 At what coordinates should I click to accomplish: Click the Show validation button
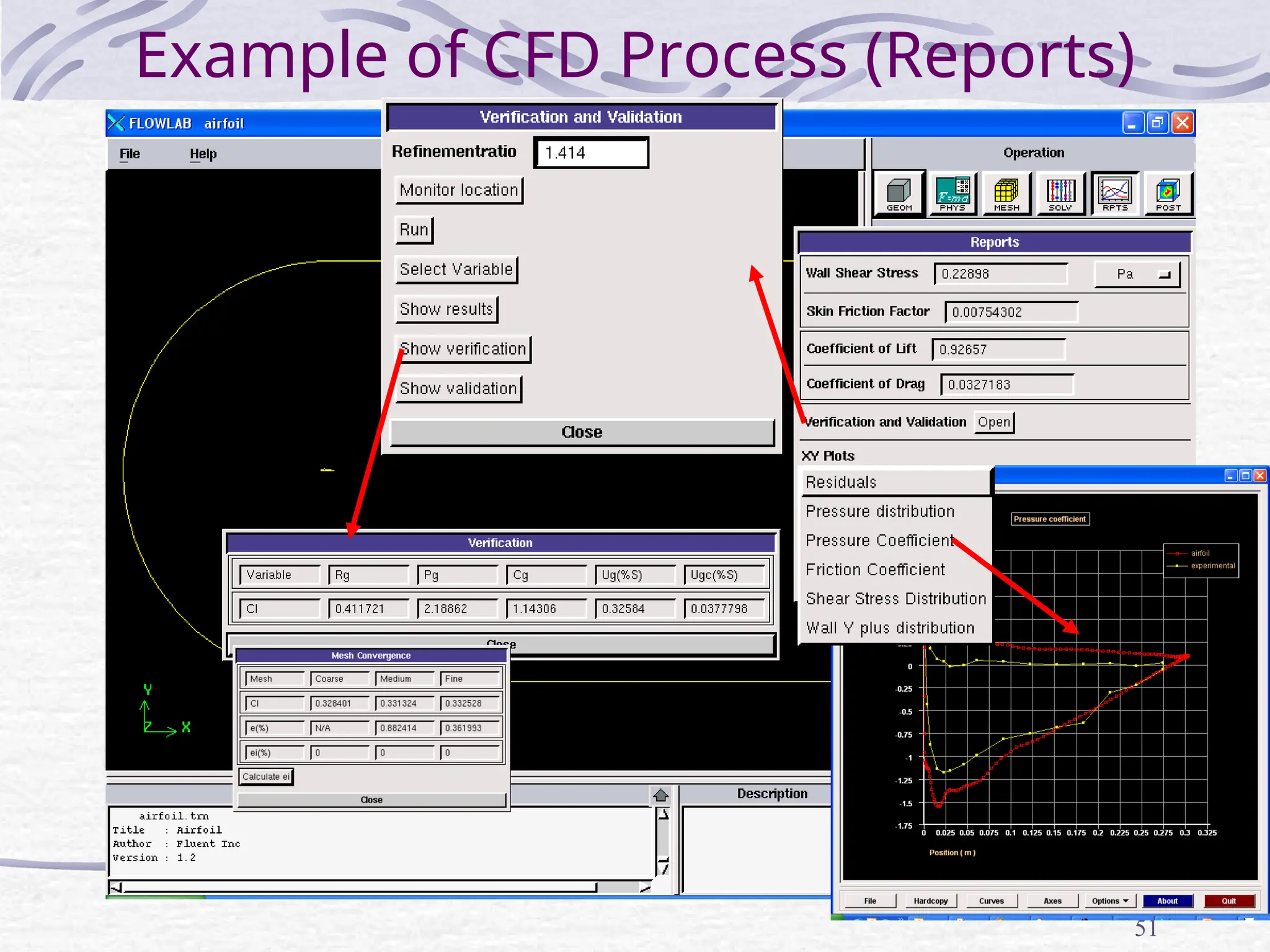pos(458,389)
